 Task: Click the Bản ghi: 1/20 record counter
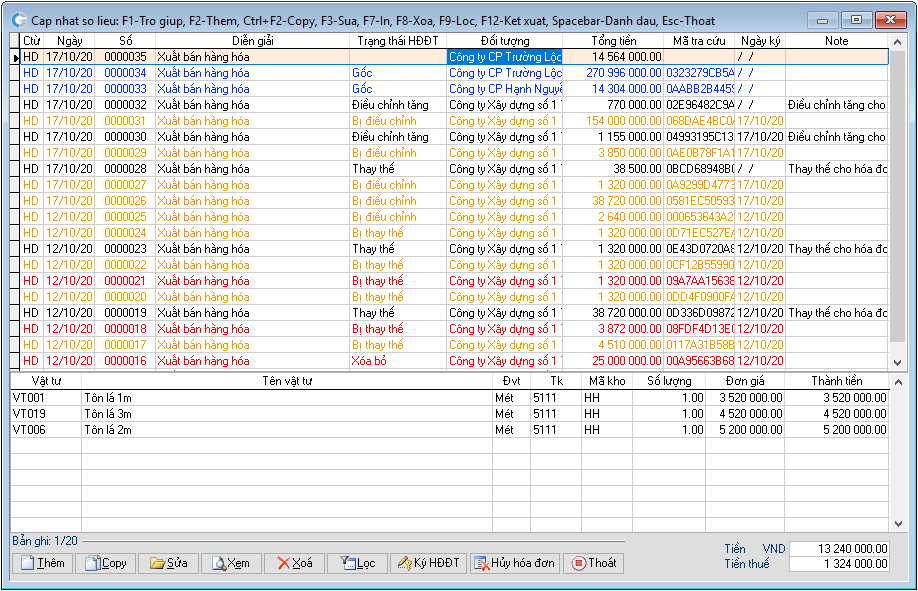(45, 541)
